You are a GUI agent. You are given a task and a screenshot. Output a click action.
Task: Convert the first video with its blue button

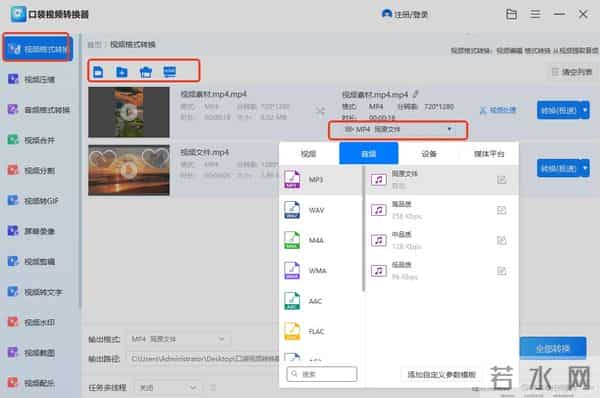click(x=559, y=110)
